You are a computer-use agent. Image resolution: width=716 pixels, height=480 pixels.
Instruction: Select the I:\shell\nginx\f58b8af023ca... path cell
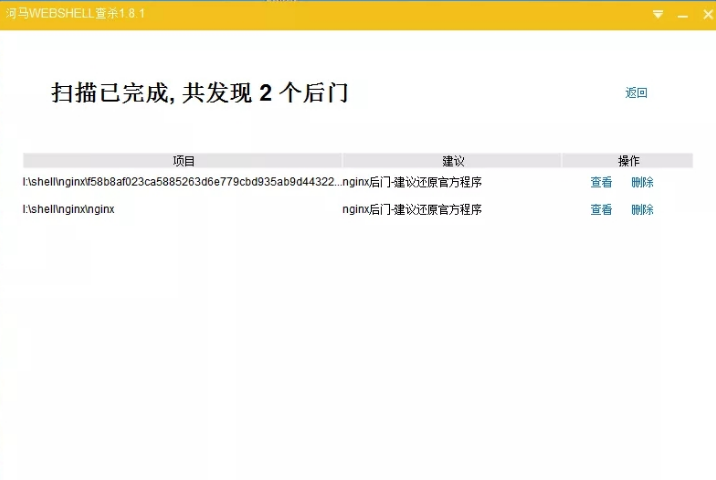tap(182, 182)
